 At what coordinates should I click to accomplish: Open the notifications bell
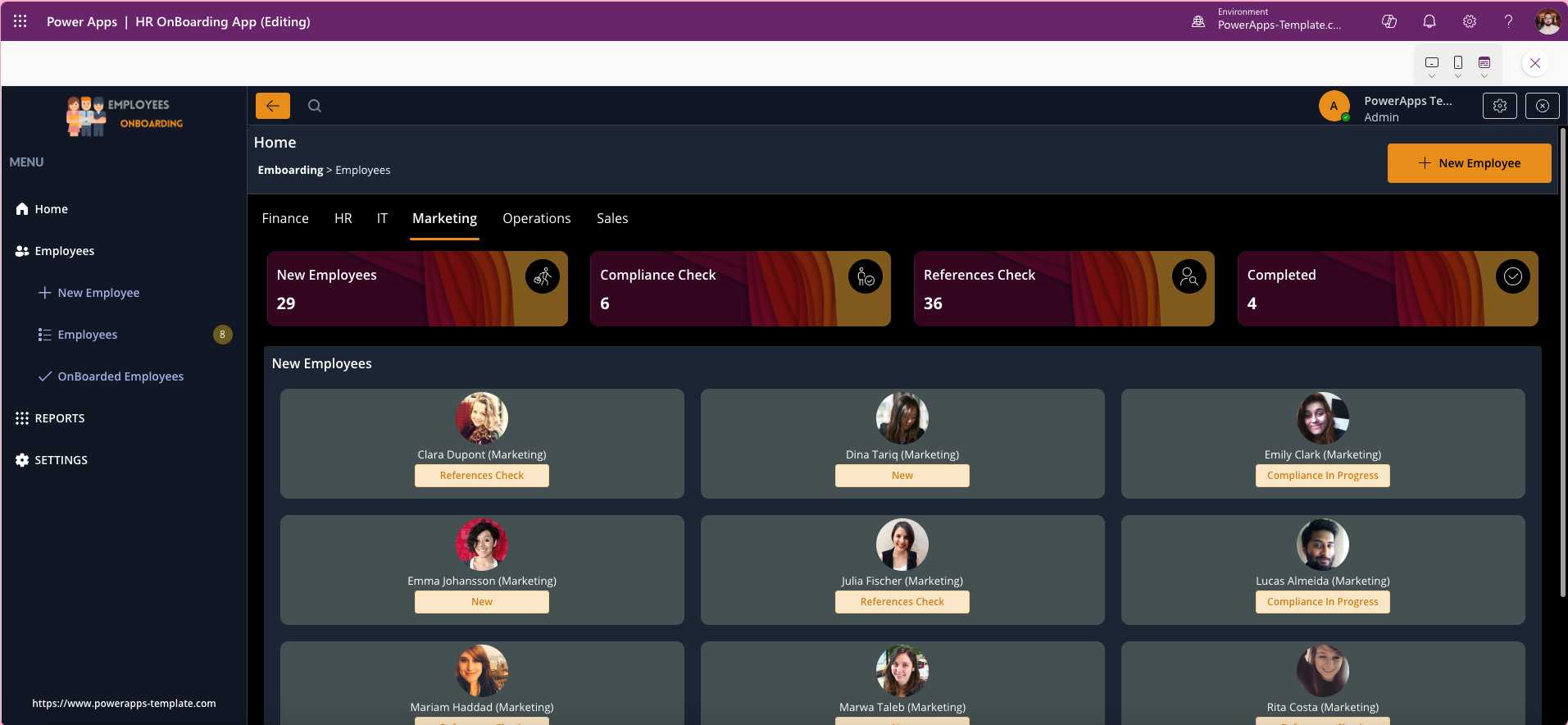pos(1429,21)
